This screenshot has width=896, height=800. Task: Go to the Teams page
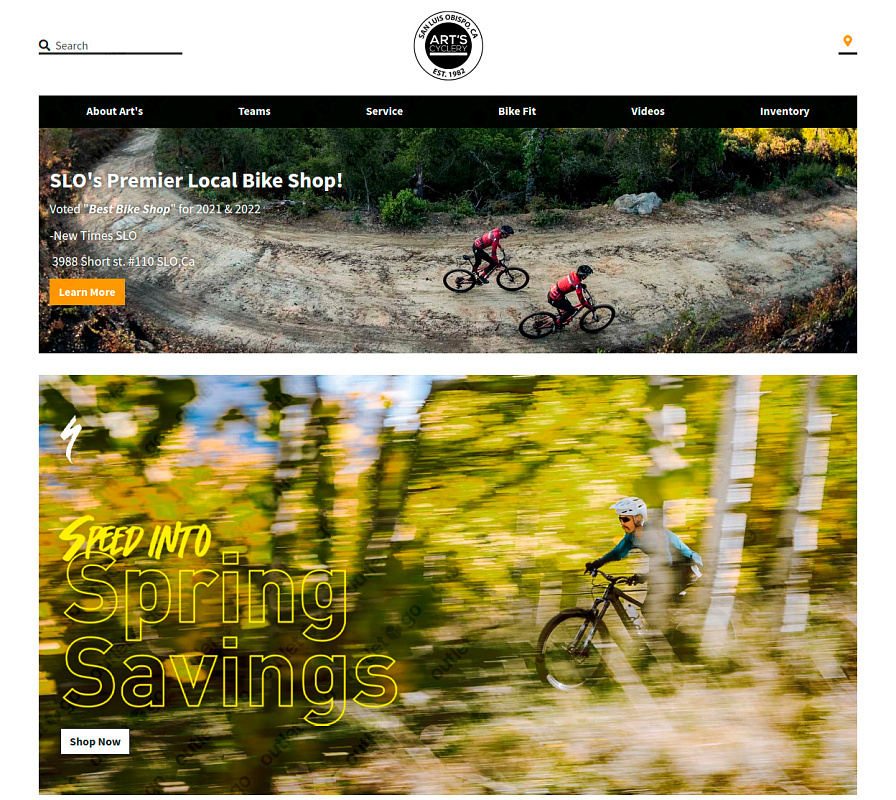pyautogui.click(x=254, y=111)
